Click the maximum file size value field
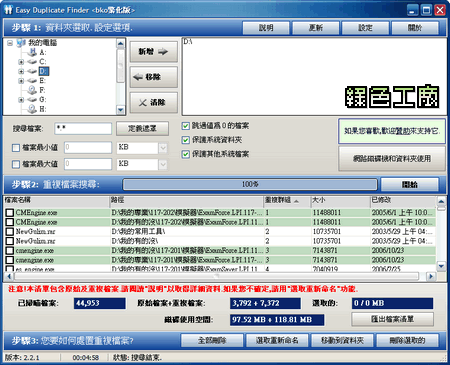The height and width of the screenshot is (365, 450). 88,164
